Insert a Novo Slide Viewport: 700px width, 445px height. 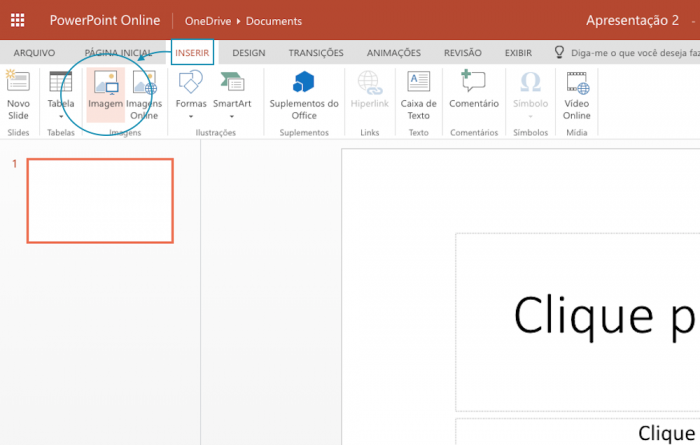click(18, 96)
